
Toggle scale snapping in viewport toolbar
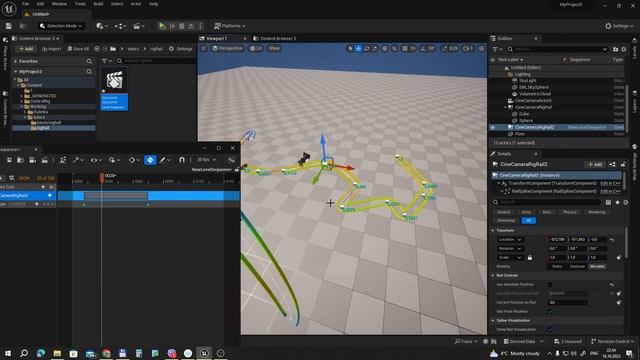[x=444, y=48]
